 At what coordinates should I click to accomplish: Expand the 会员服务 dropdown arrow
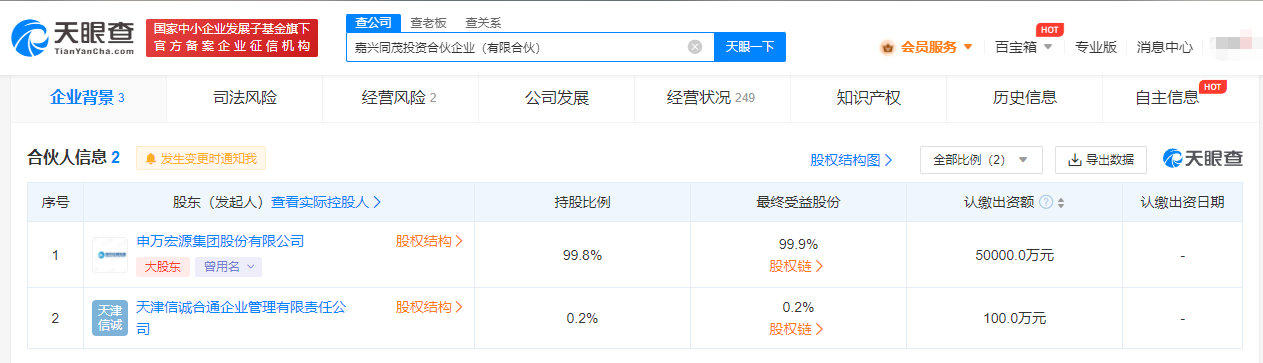pos(968,47)
